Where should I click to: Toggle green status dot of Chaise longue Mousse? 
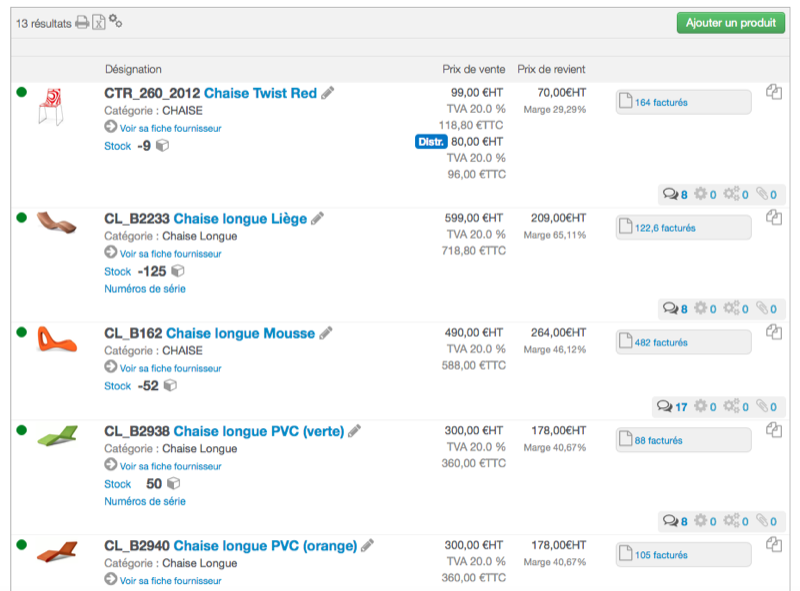pos(21,332)
